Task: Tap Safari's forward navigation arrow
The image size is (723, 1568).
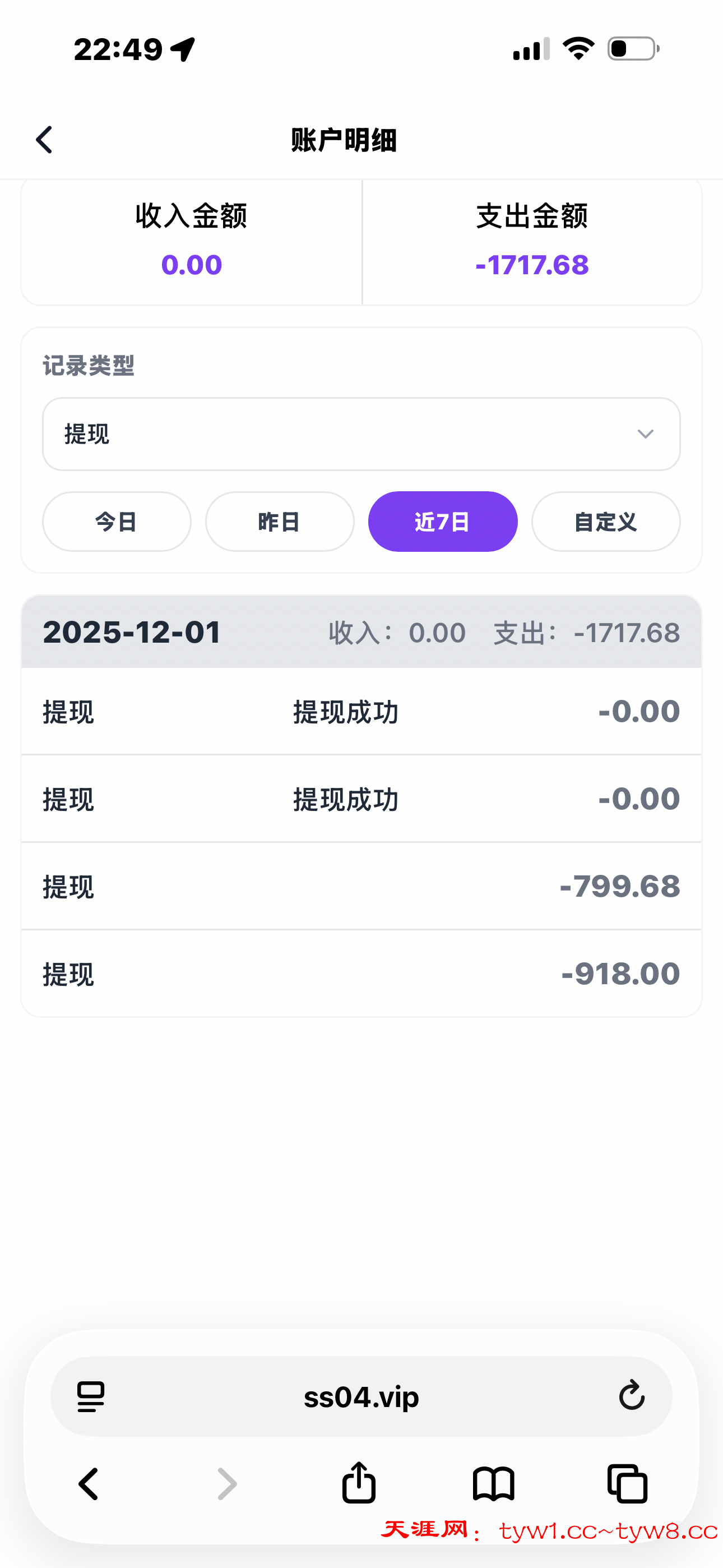Action: coord(227,1484)
